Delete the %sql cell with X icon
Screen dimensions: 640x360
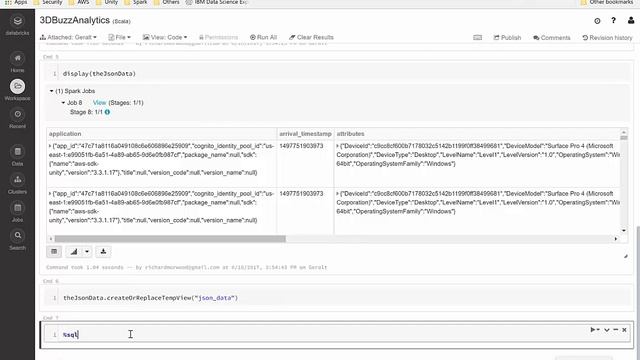[x=624, y=330]
